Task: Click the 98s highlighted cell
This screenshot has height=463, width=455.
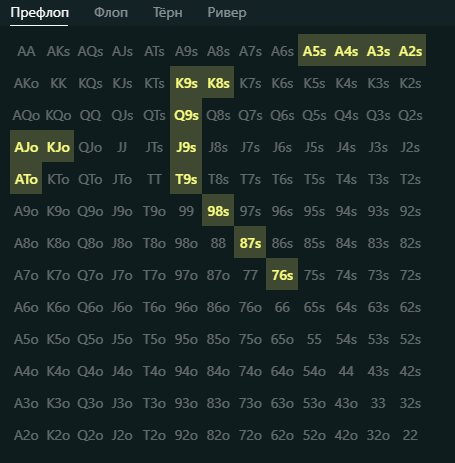Action: point(218,211)
